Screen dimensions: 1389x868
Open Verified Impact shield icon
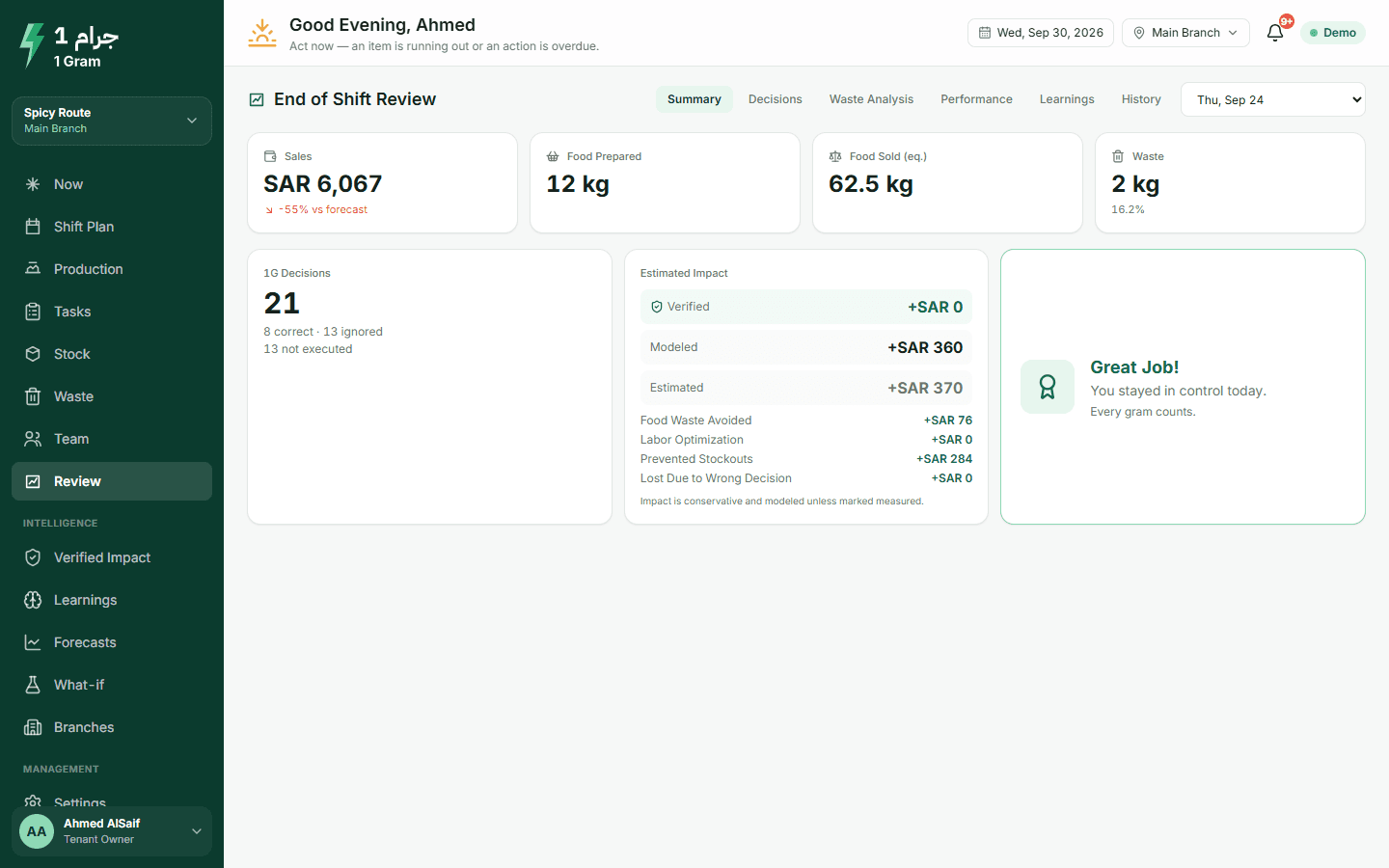33,557
